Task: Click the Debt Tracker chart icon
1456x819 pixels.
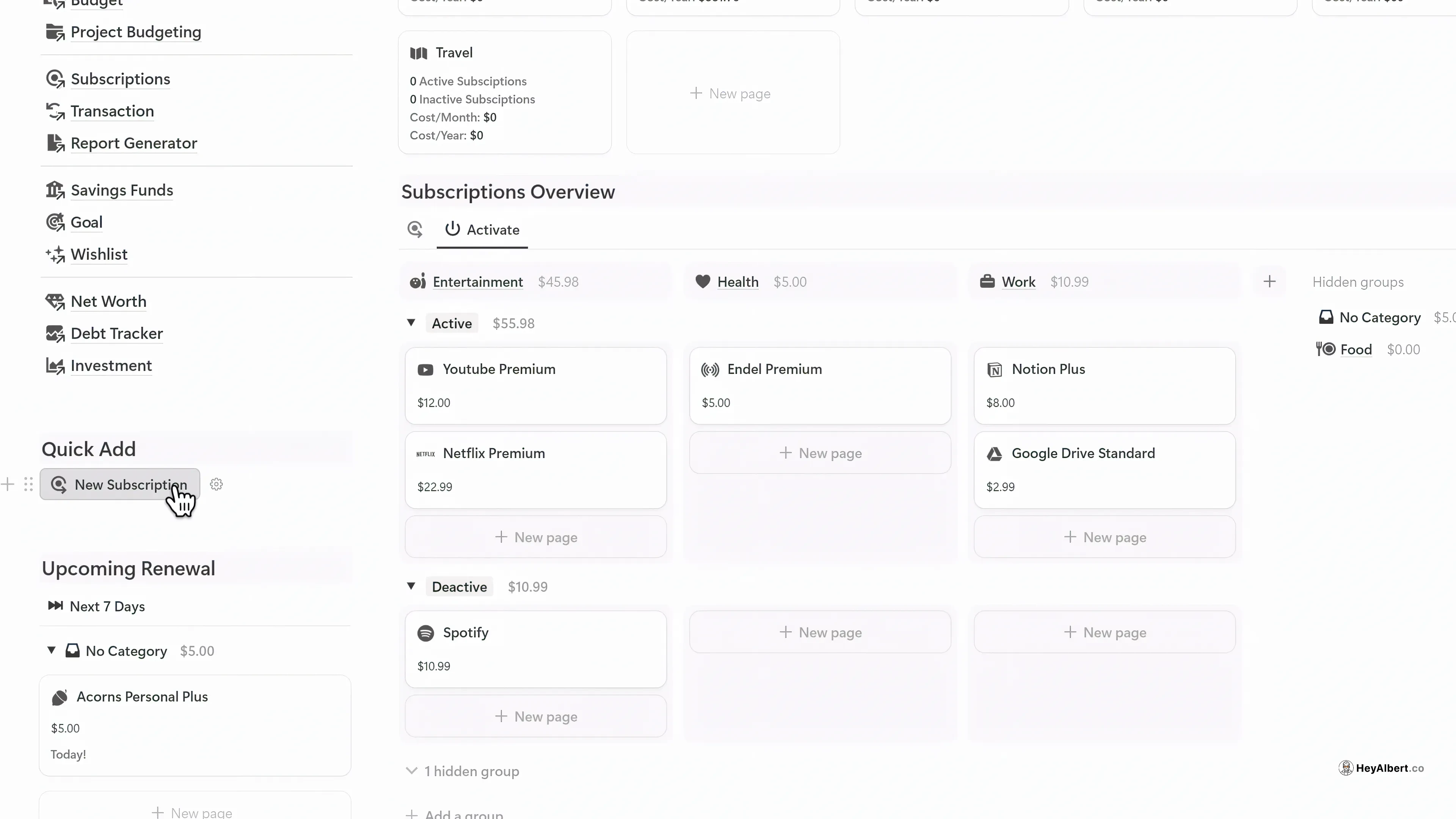Action: pos(55,334)
